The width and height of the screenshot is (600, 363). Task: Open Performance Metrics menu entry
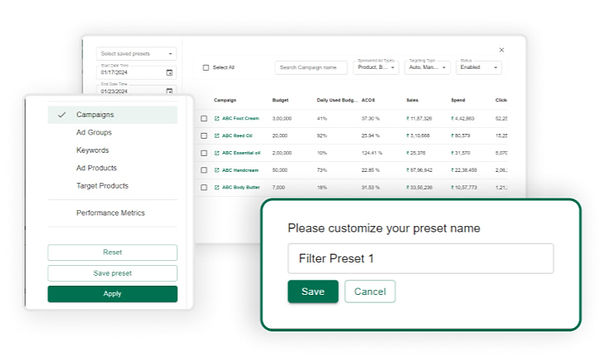click(111, 213)
